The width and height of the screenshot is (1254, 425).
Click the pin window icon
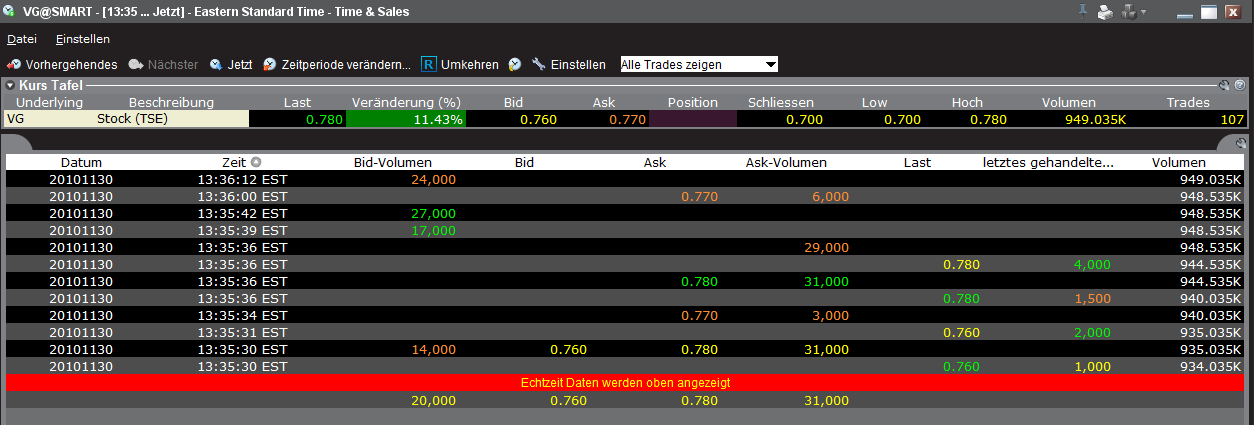point(1082,12)
